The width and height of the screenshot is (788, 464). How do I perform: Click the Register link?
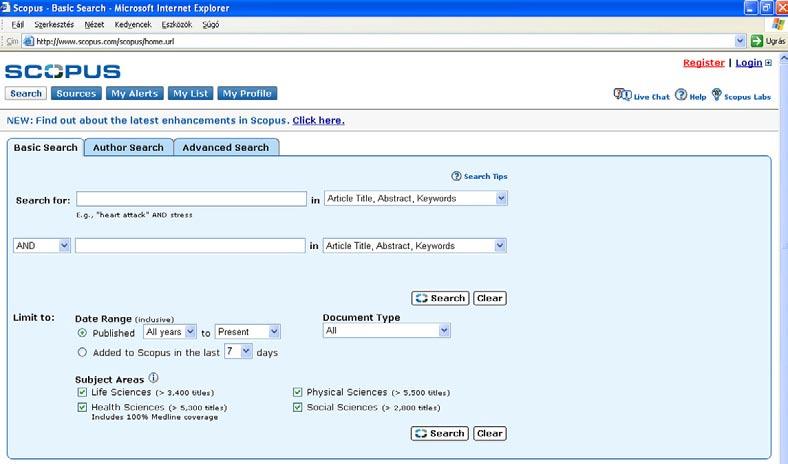tap(704, 63)
